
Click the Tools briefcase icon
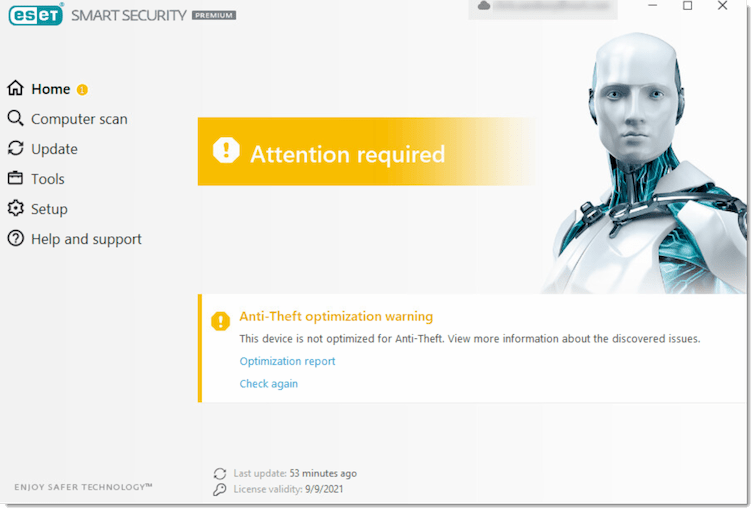(x=15, y=179)
